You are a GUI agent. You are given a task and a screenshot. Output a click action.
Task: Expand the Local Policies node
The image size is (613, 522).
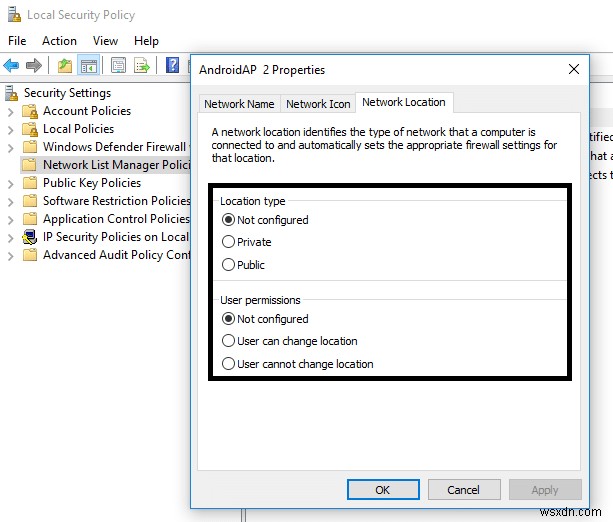(11, 130)
